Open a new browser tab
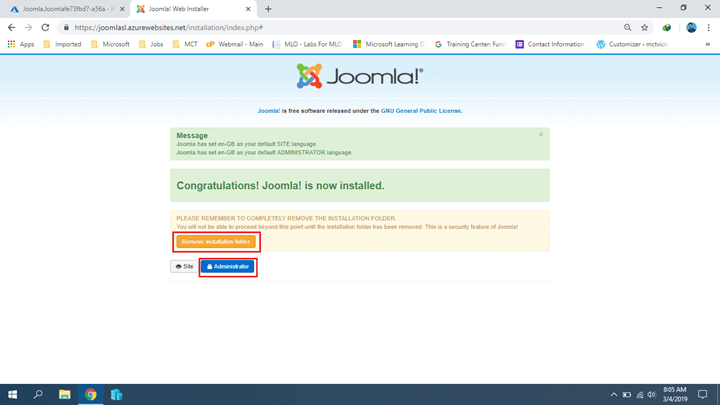This screenshot has height=405, width=720. tap(268, 9)
